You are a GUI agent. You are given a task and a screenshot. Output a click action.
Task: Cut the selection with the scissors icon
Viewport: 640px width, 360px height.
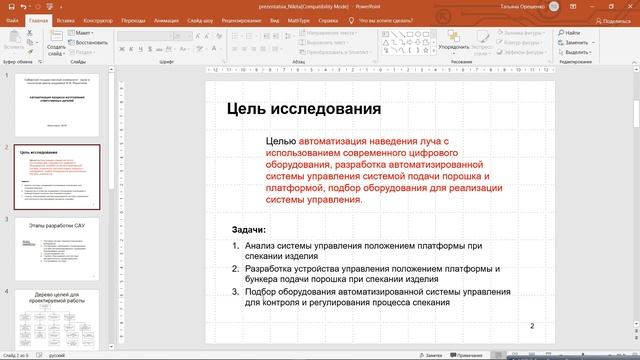(x=30, y=33)
